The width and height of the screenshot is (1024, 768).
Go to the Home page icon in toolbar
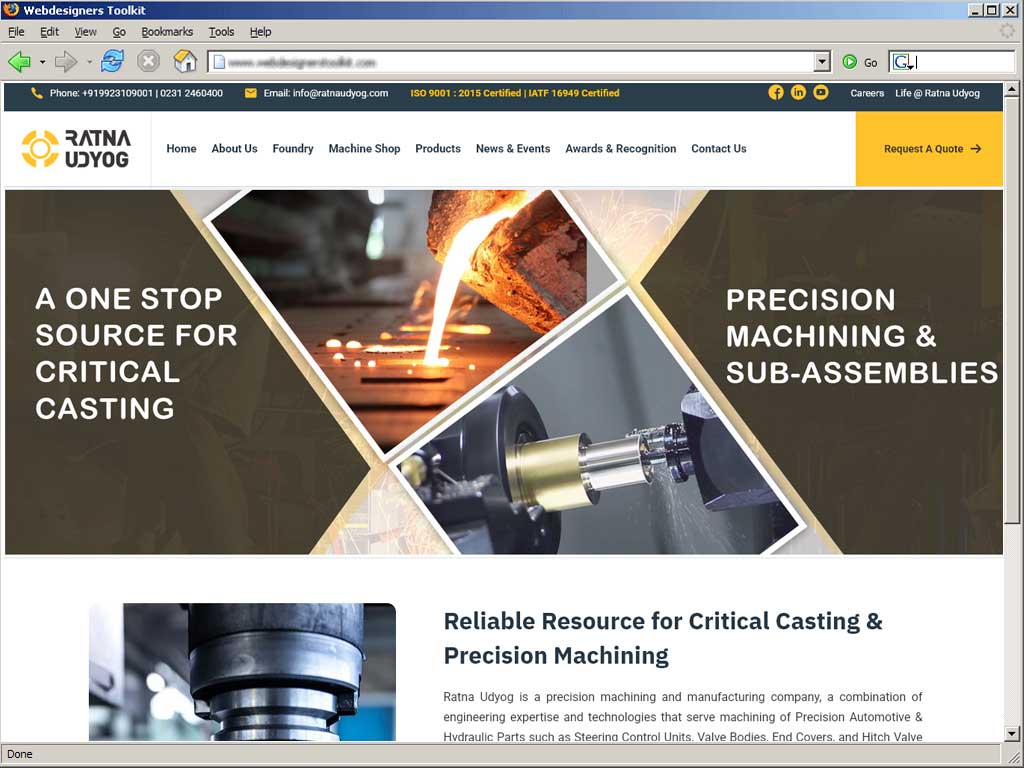[185, 61]
